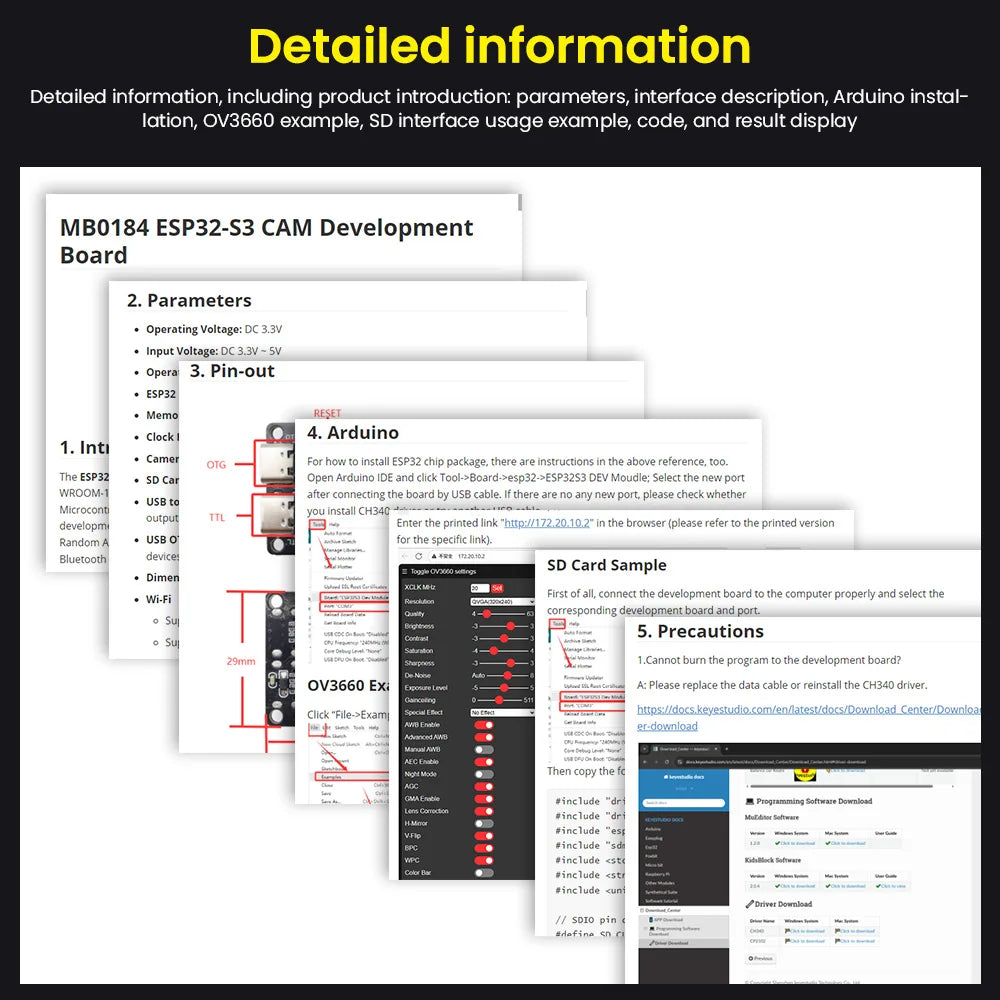Adjust the Saturation slider
Viewport: 1000px width, 1000px height.
[503, 651]
